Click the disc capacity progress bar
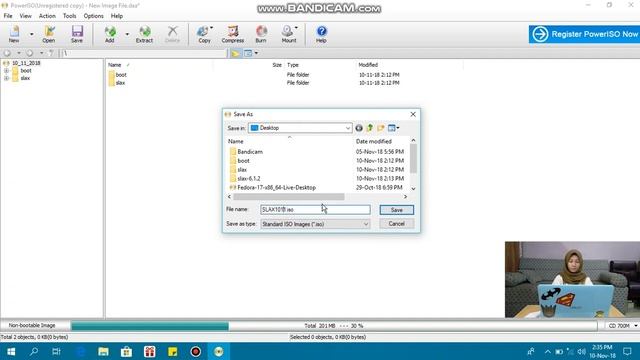640x360 pixels. click(x=334, y=326)
